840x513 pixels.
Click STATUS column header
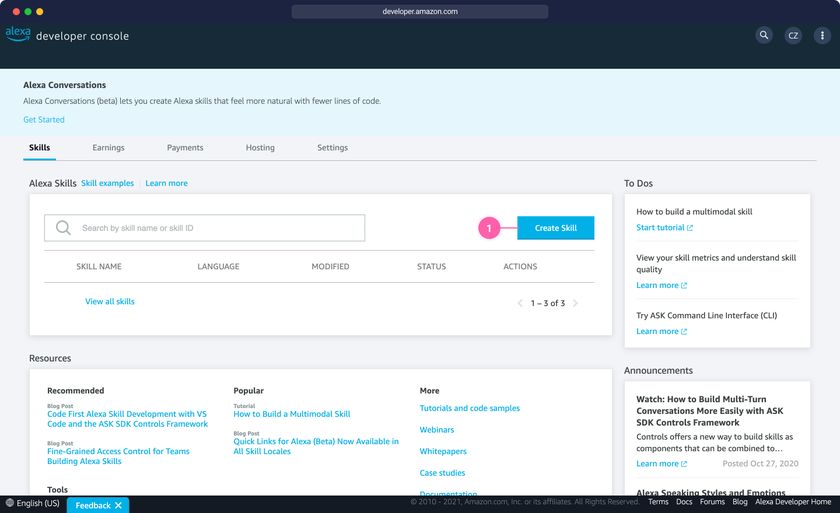coord(431,266)
